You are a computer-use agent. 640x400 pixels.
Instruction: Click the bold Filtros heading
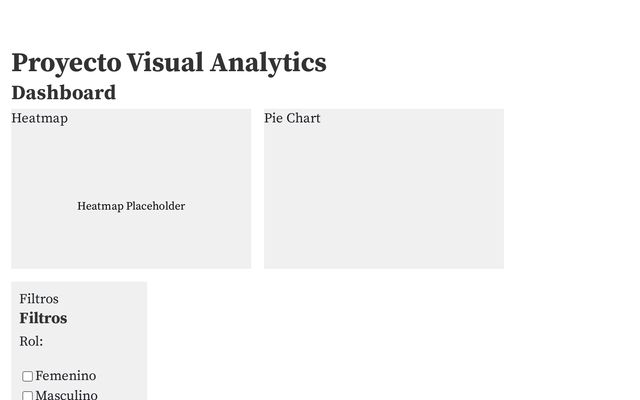[43, 318]
